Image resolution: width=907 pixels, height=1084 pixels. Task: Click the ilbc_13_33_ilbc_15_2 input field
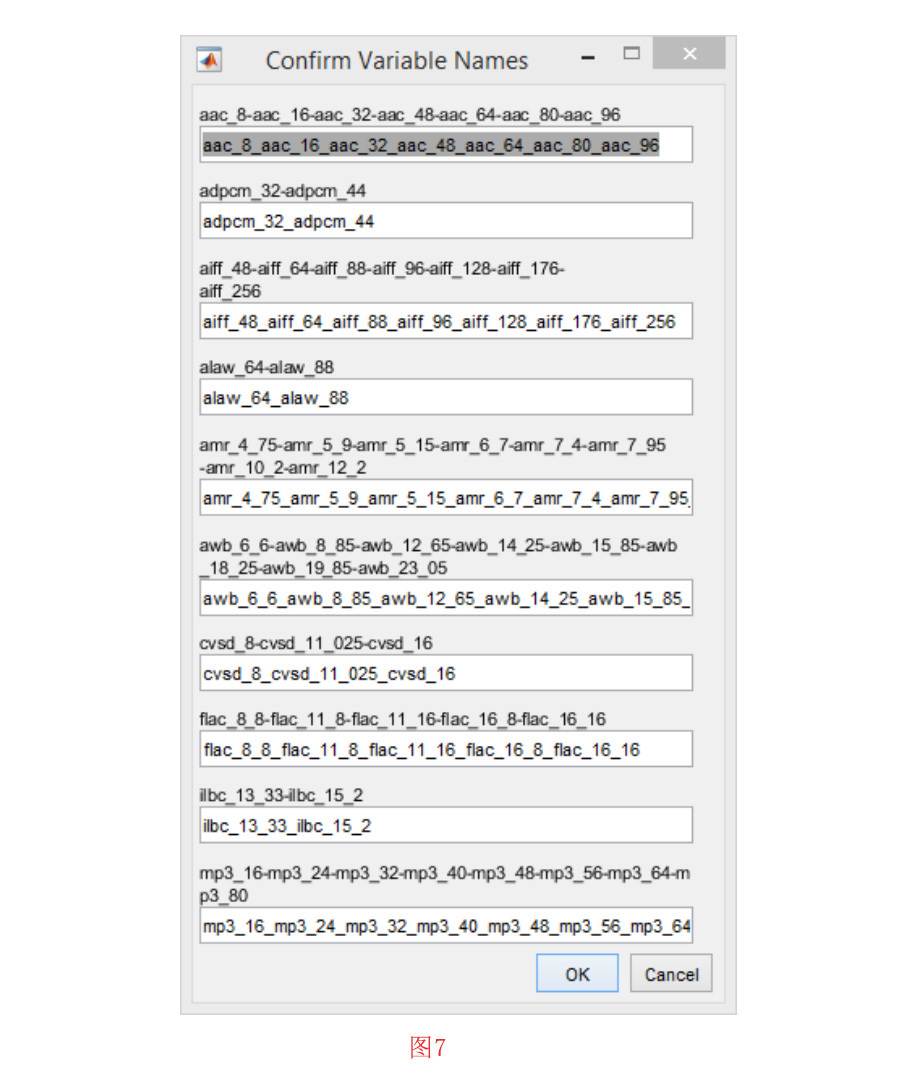pos(445,826)
